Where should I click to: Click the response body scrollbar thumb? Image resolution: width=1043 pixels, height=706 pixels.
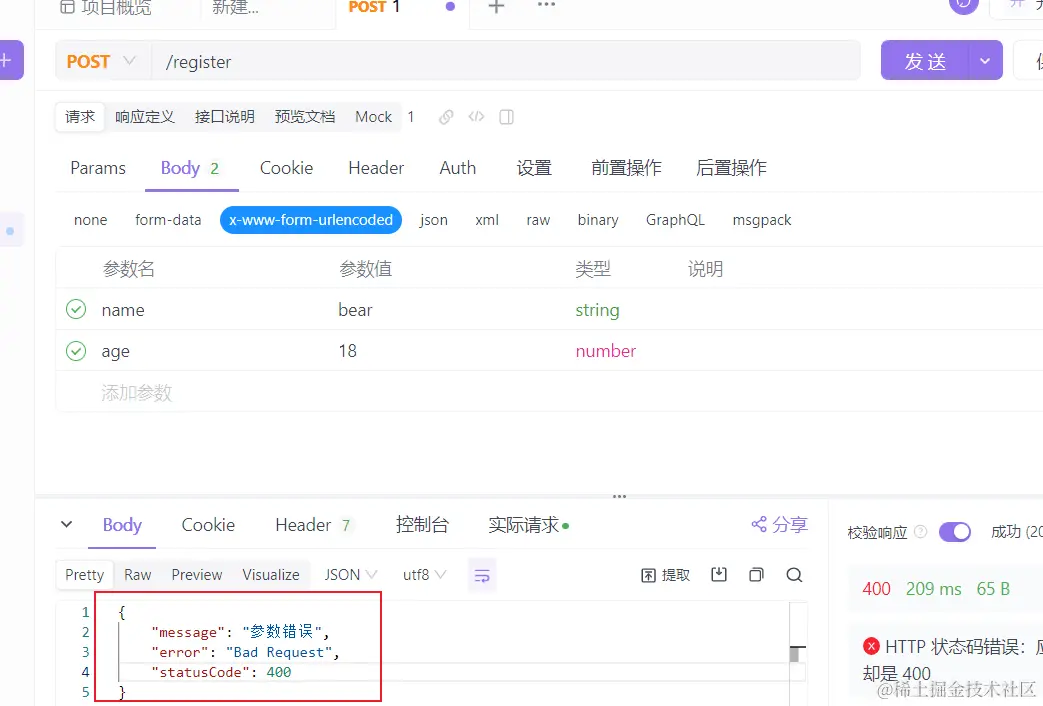pyautogui.click(x=794, y=655)
